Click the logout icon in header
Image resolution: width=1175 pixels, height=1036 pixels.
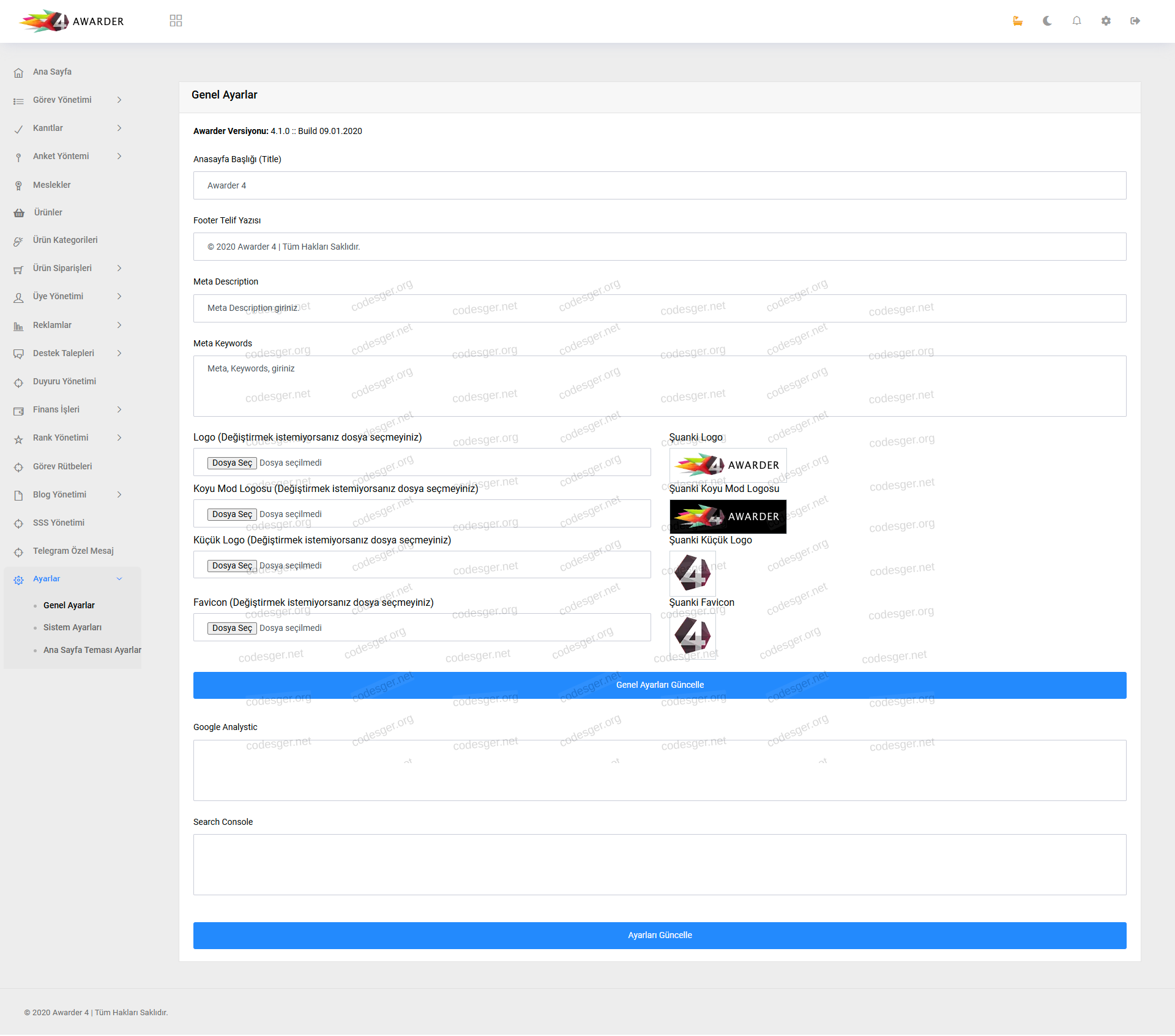click(1135, 21)
